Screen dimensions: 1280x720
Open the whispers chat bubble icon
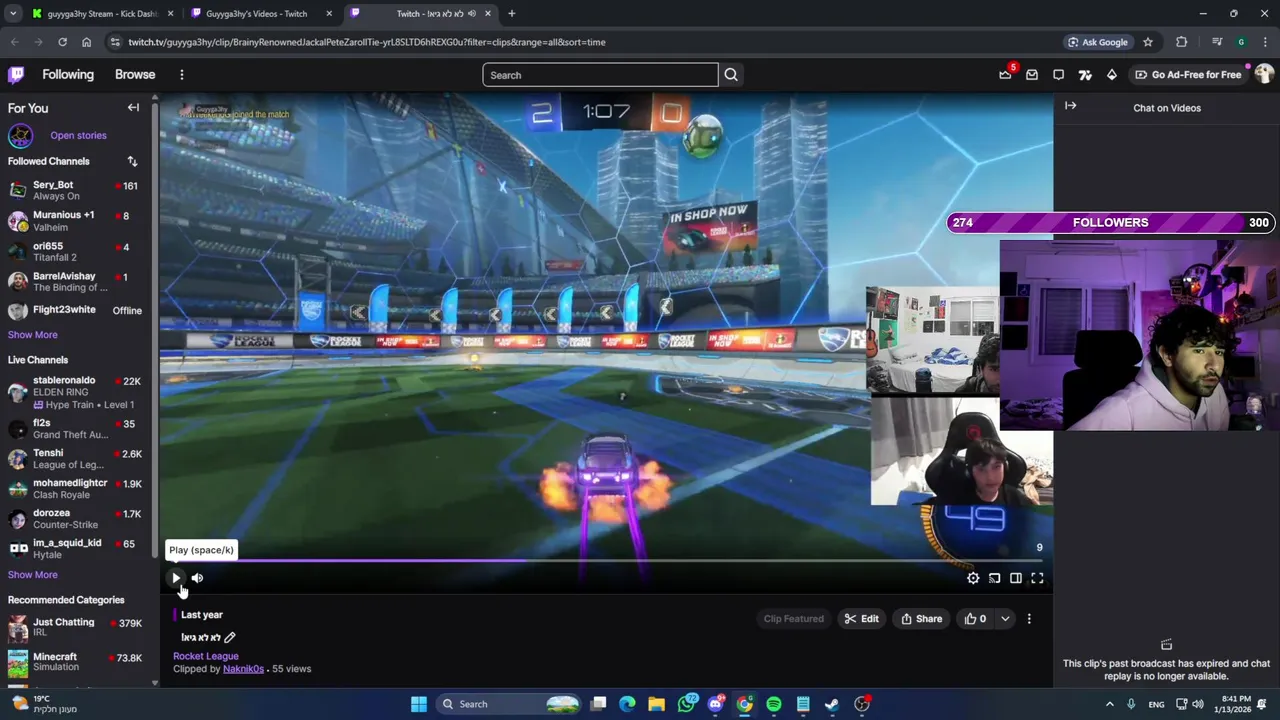(x=1058, y=75)
